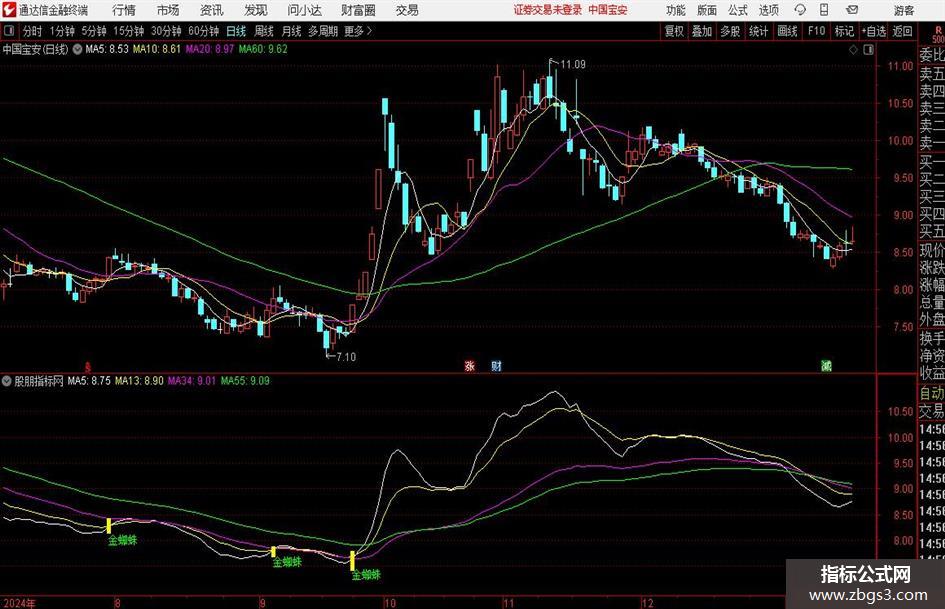Image resolution: width=945 pixels, height=609 pixels.
Task: Open the headset customer service icon
Action: click(x=800, y=10)
